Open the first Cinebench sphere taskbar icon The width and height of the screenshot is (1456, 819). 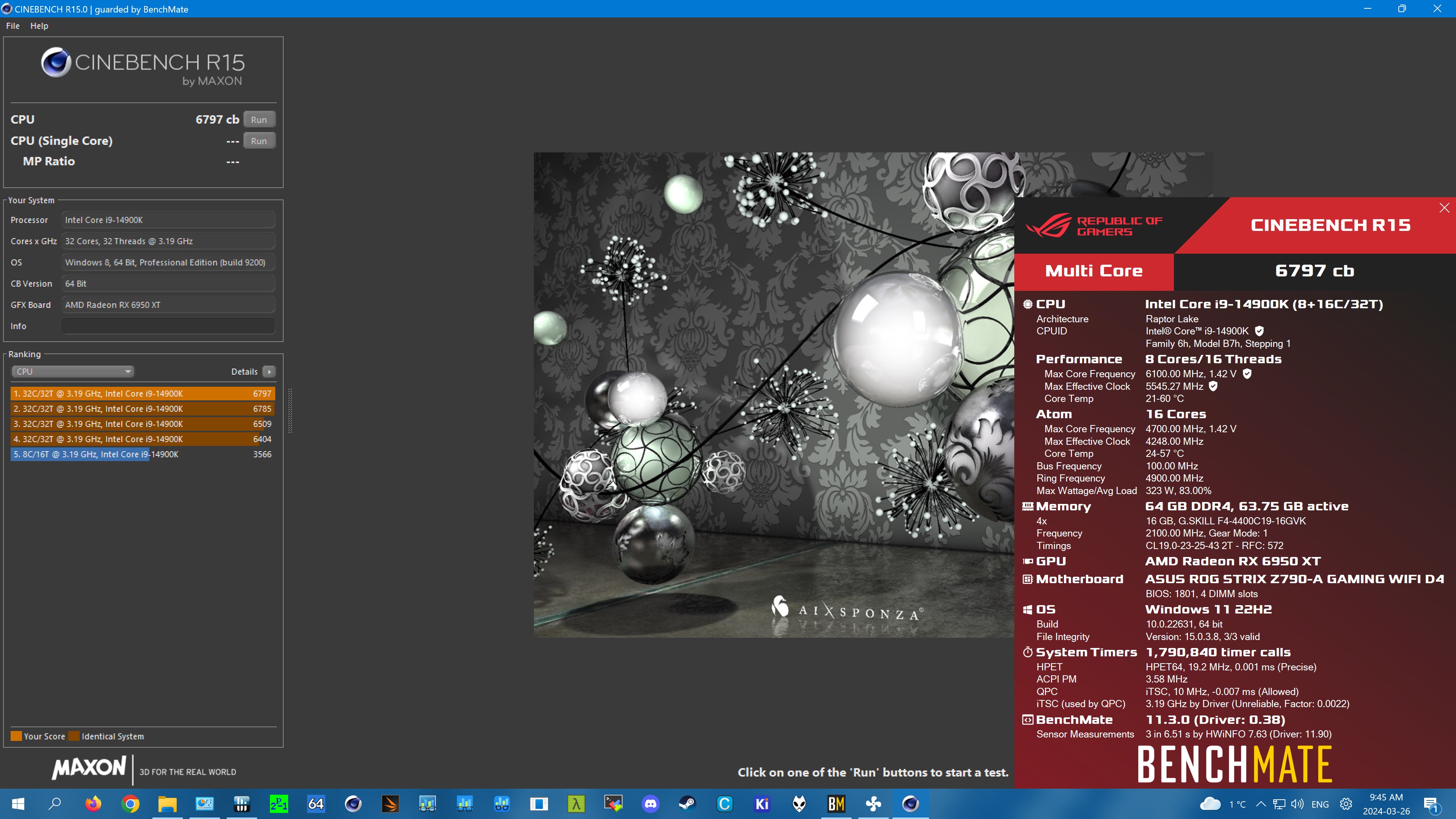(x=353, y=804)
